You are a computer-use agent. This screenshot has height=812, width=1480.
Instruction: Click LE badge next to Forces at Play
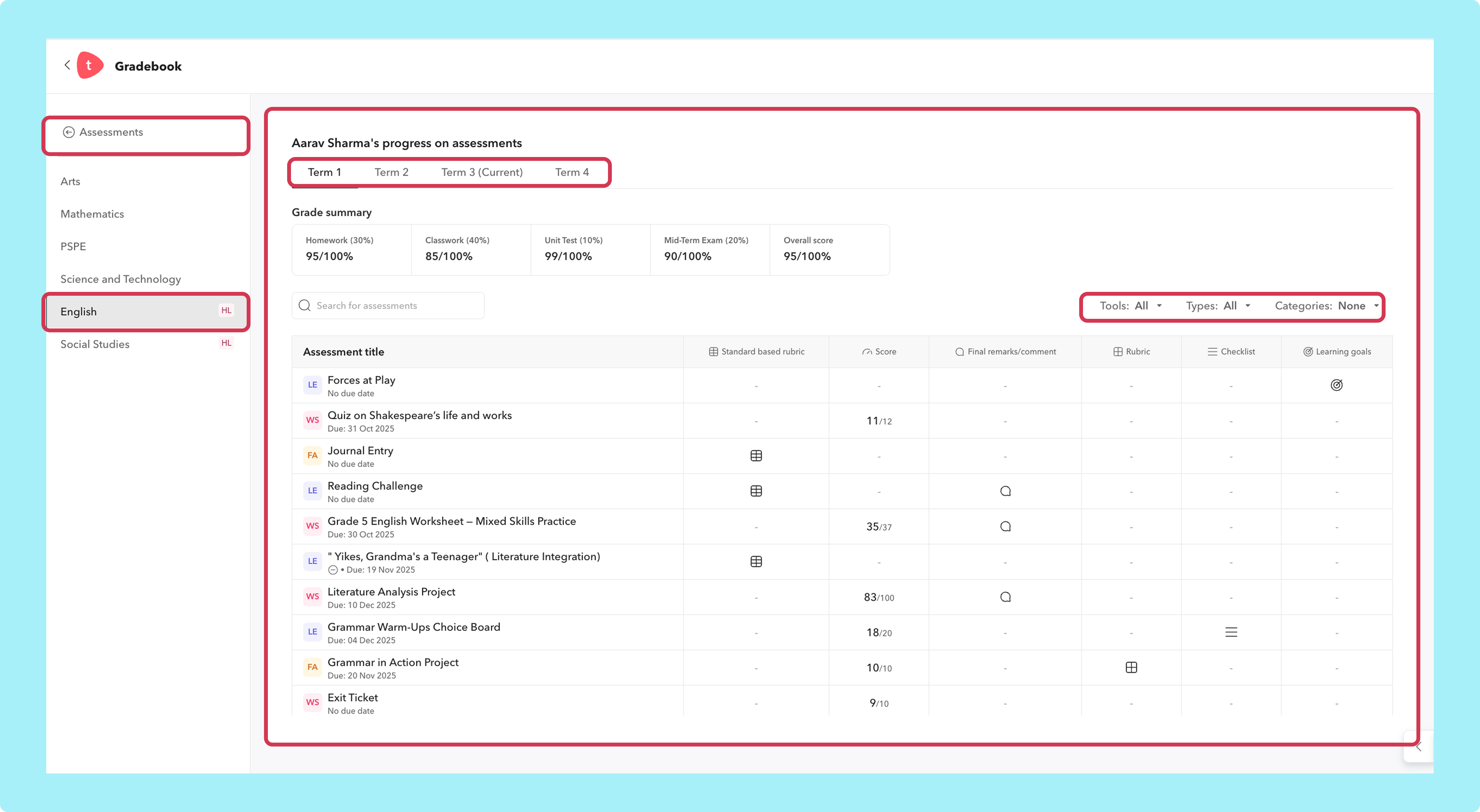tap(312, 385)
